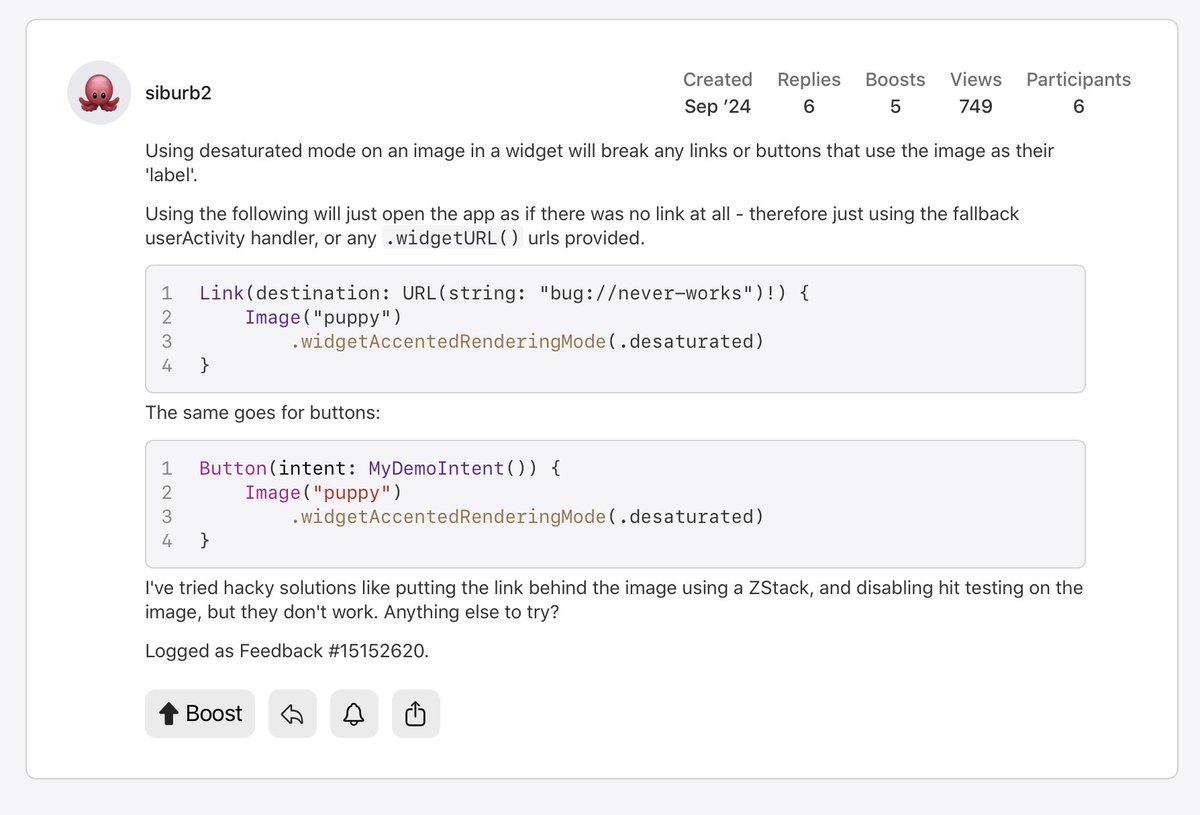Click the Created Sep '24 stat

click(717, 92)
